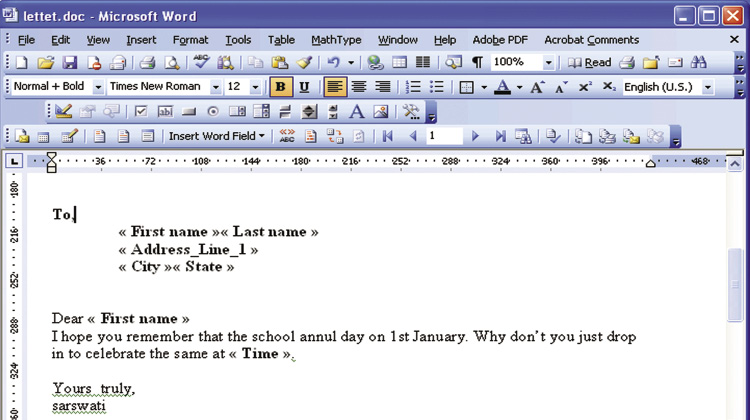Toggle Underline formatting
Viewport: 750px width, 420px height.
click(x=304, y=87)
